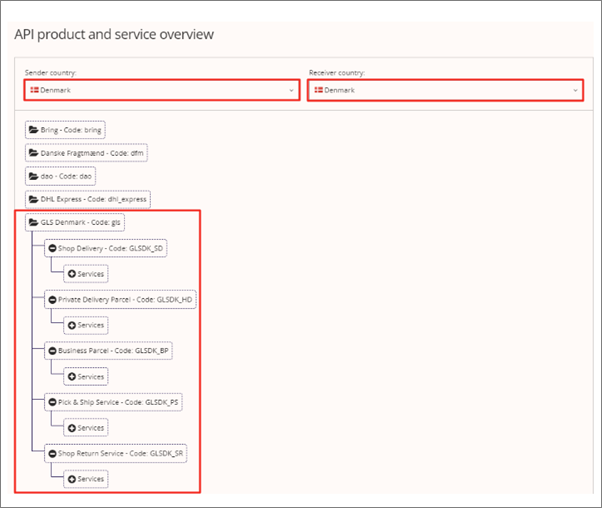Image resolution: width=602 pixels, height=508 pixels.
Task: Open the Sender country dropdown
Action: [162, 90]
